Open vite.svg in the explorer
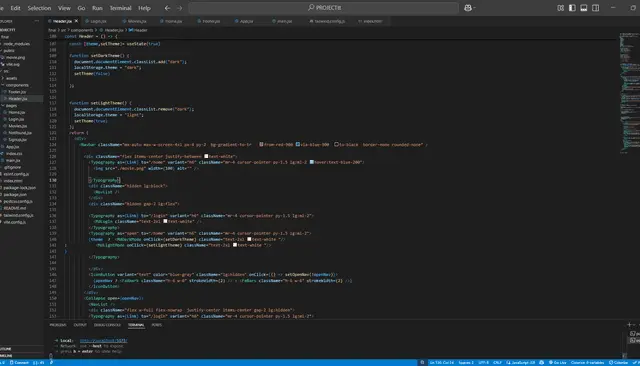Viewport: 640px width, 366px height. (13, 64)
